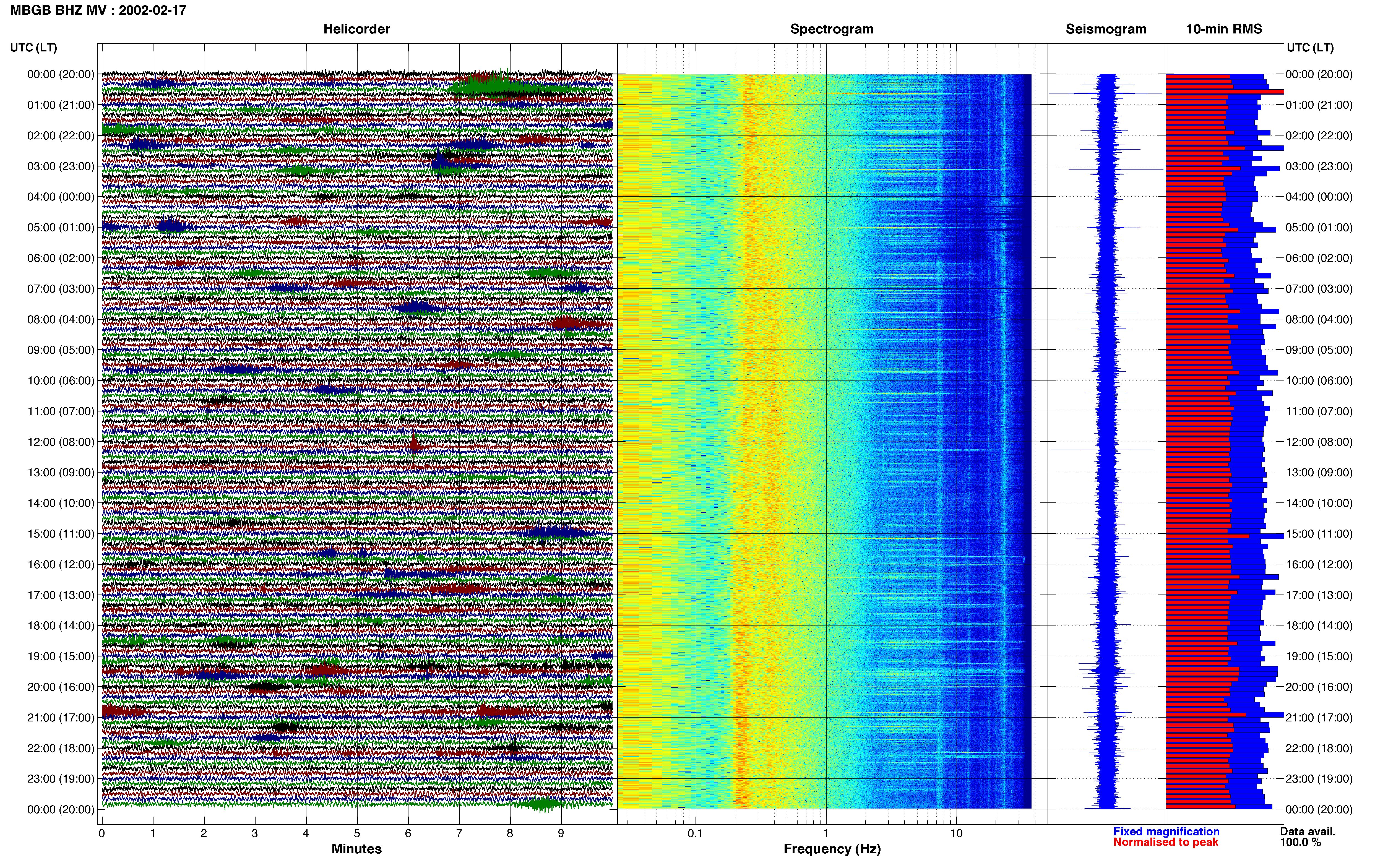Select left time label '05:00 (01:00)'
This screenshot has width=1388, height=868.
coord(61,227)
